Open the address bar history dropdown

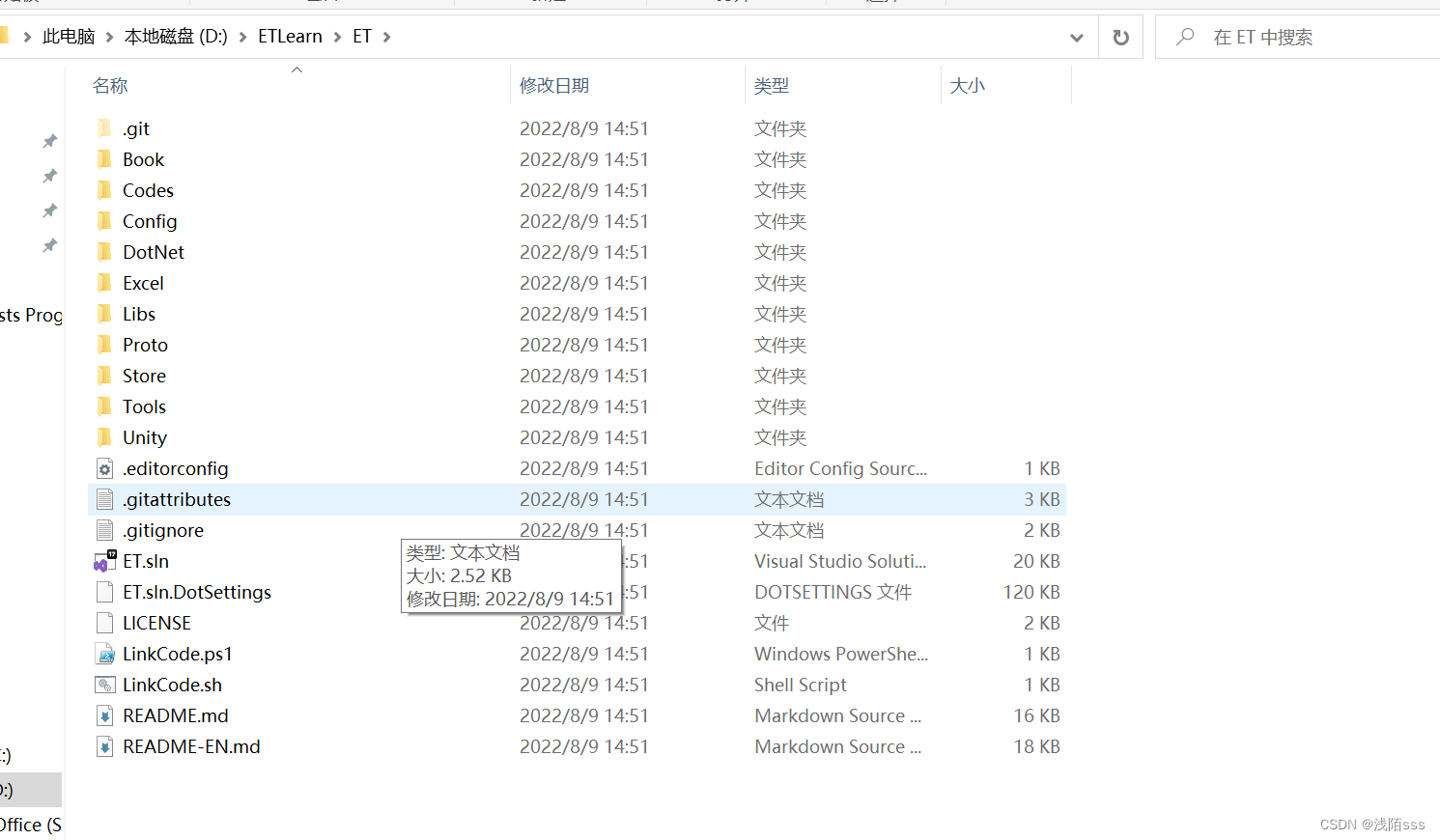point(1076,37)
